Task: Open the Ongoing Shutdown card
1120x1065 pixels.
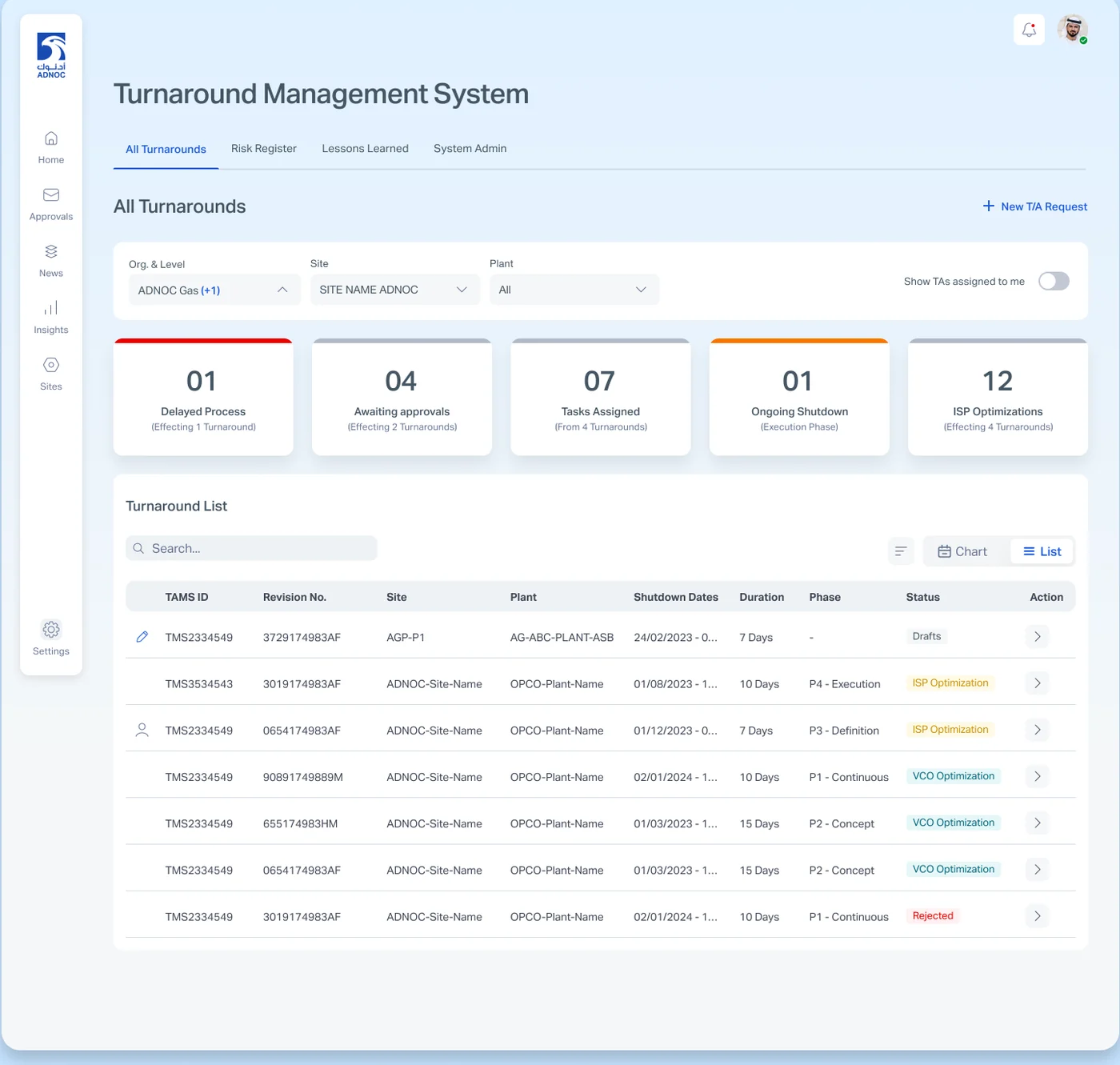Action: [799, 397]
